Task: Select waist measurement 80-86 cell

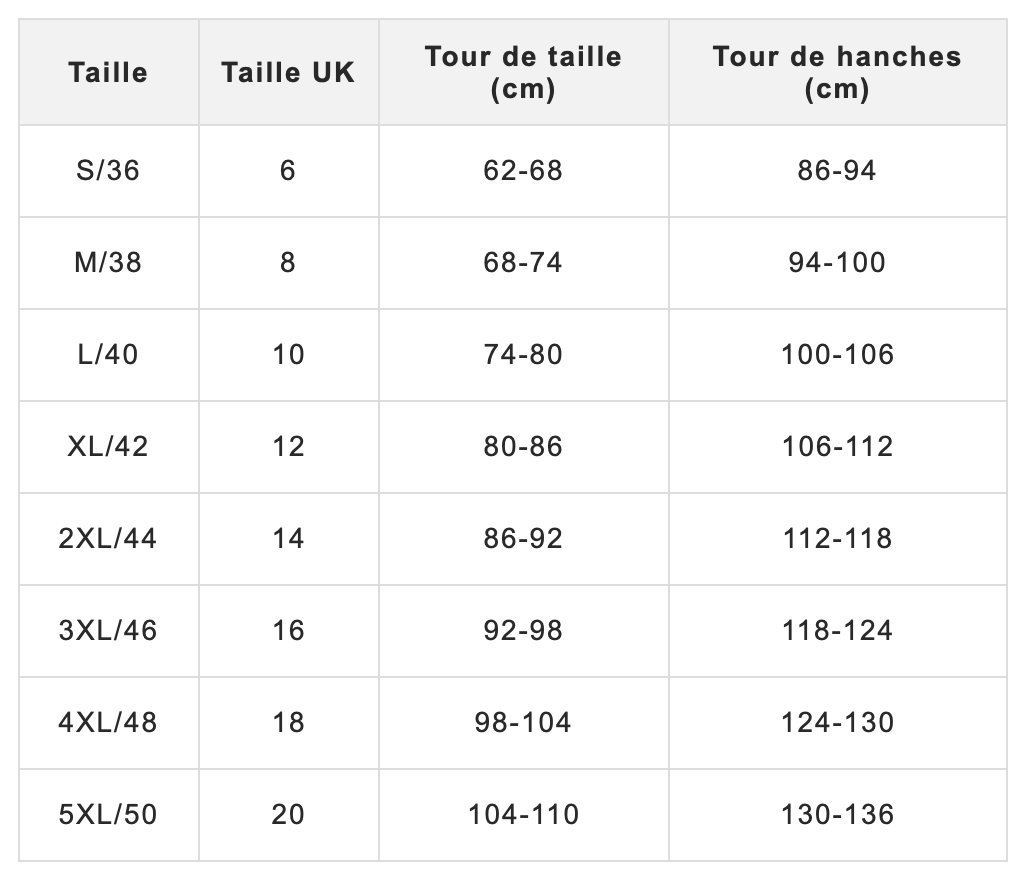Action: click(x=523, y=447)
